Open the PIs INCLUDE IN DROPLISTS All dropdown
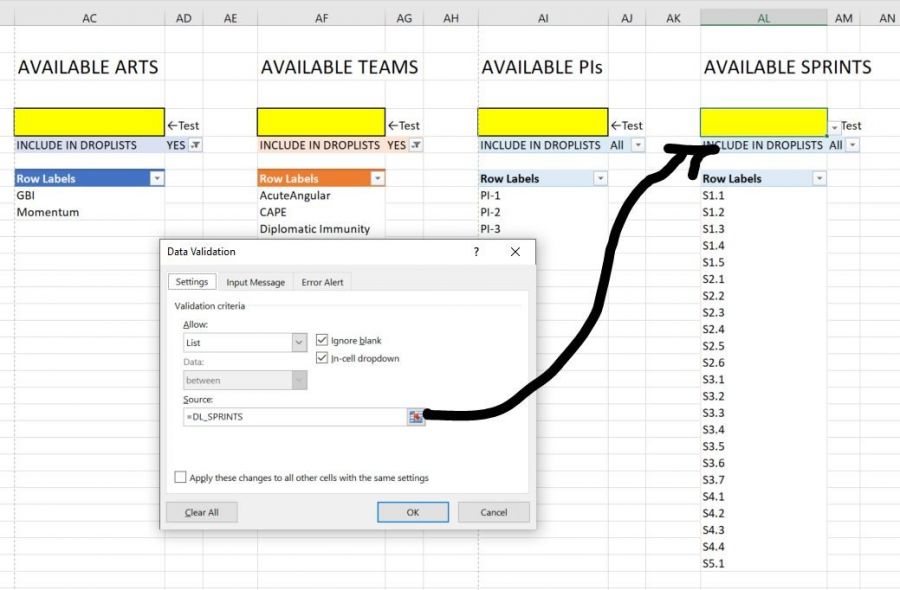The image size is (900, 590). point(638,145)
